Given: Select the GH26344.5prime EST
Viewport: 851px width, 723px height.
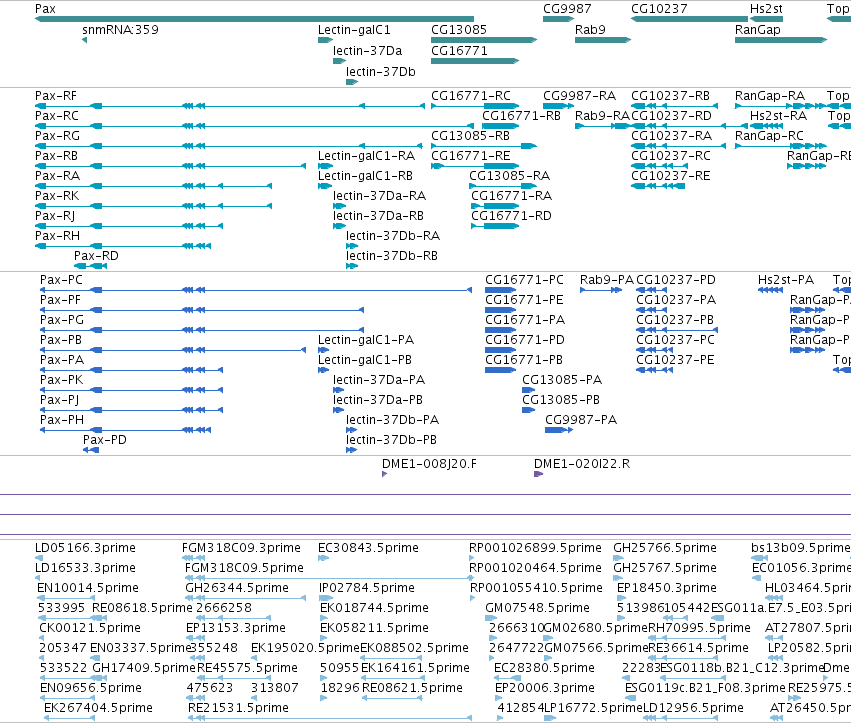Looking at the screenshot, I should pos(237,588).
